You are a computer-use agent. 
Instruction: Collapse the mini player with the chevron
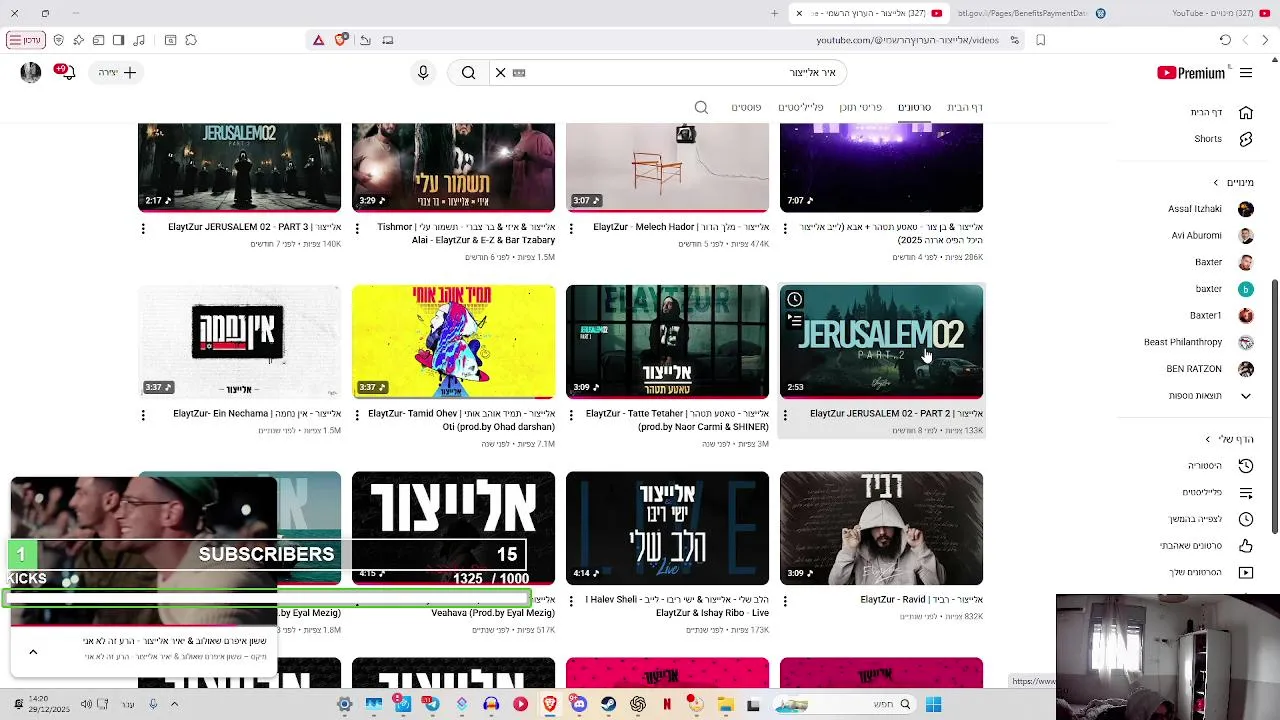[33, 652]
